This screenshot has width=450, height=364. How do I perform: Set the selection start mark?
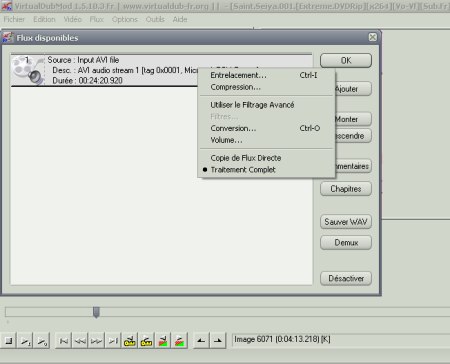[x=201, y=341]
